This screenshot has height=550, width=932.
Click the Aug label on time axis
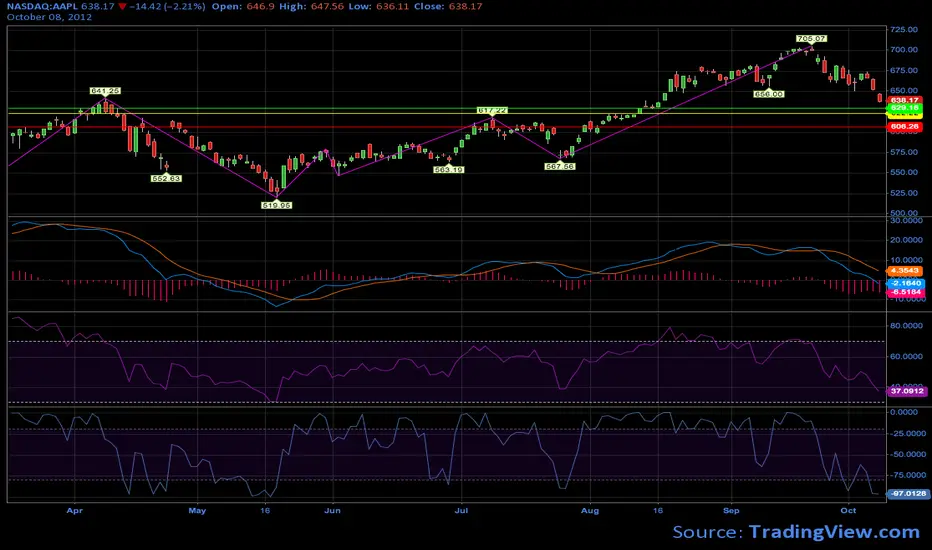click(x=590, y=511)
